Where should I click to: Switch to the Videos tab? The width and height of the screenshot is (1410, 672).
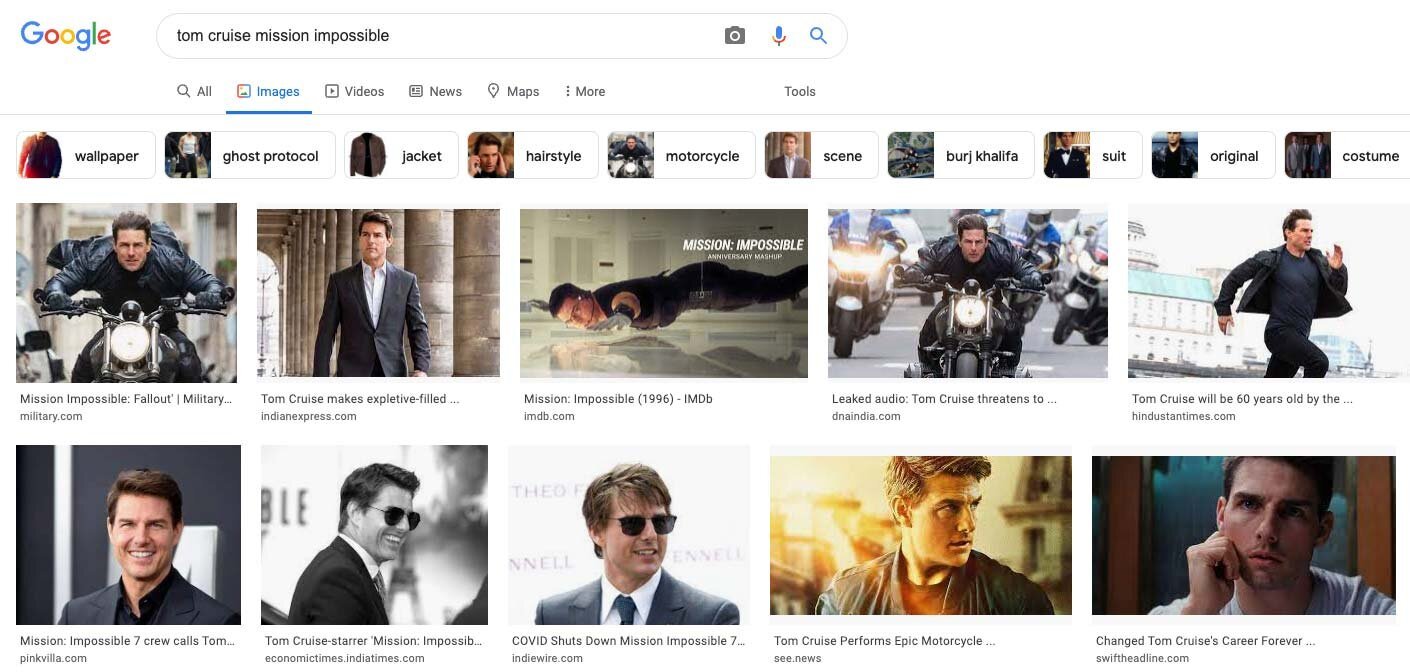pos(355,91)
